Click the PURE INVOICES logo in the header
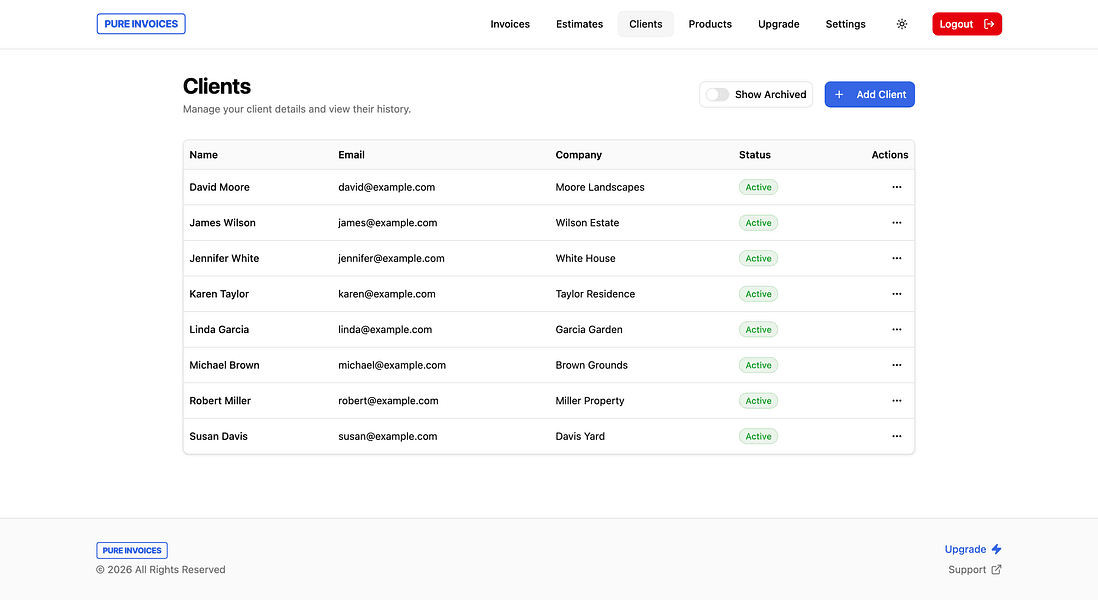Viewport: 1098px width, 600px height. [x=140, y=23]
